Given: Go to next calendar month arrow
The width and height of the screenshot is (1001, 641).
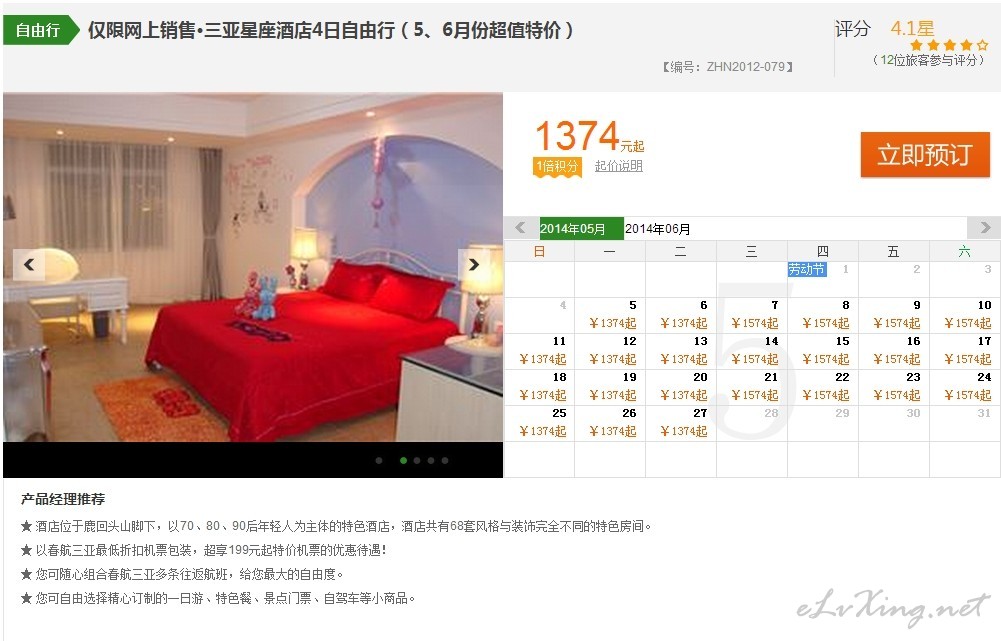Looking at the screenshot, I should pos(984,228).
